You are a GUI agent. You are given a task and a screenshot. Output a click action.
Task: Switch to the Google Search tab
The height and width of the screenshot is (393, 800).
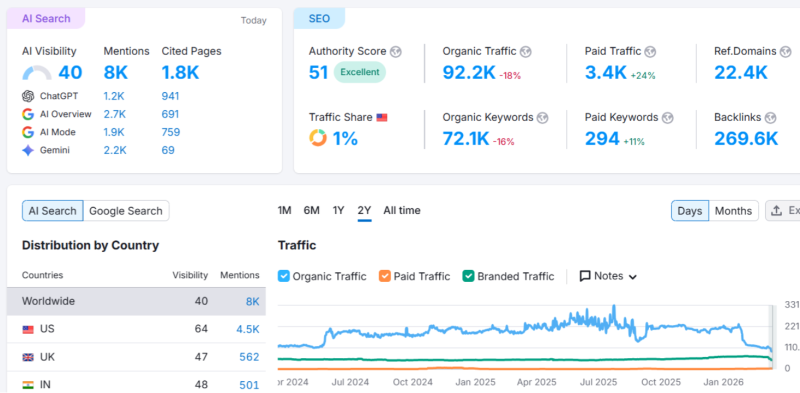[126, 211]
